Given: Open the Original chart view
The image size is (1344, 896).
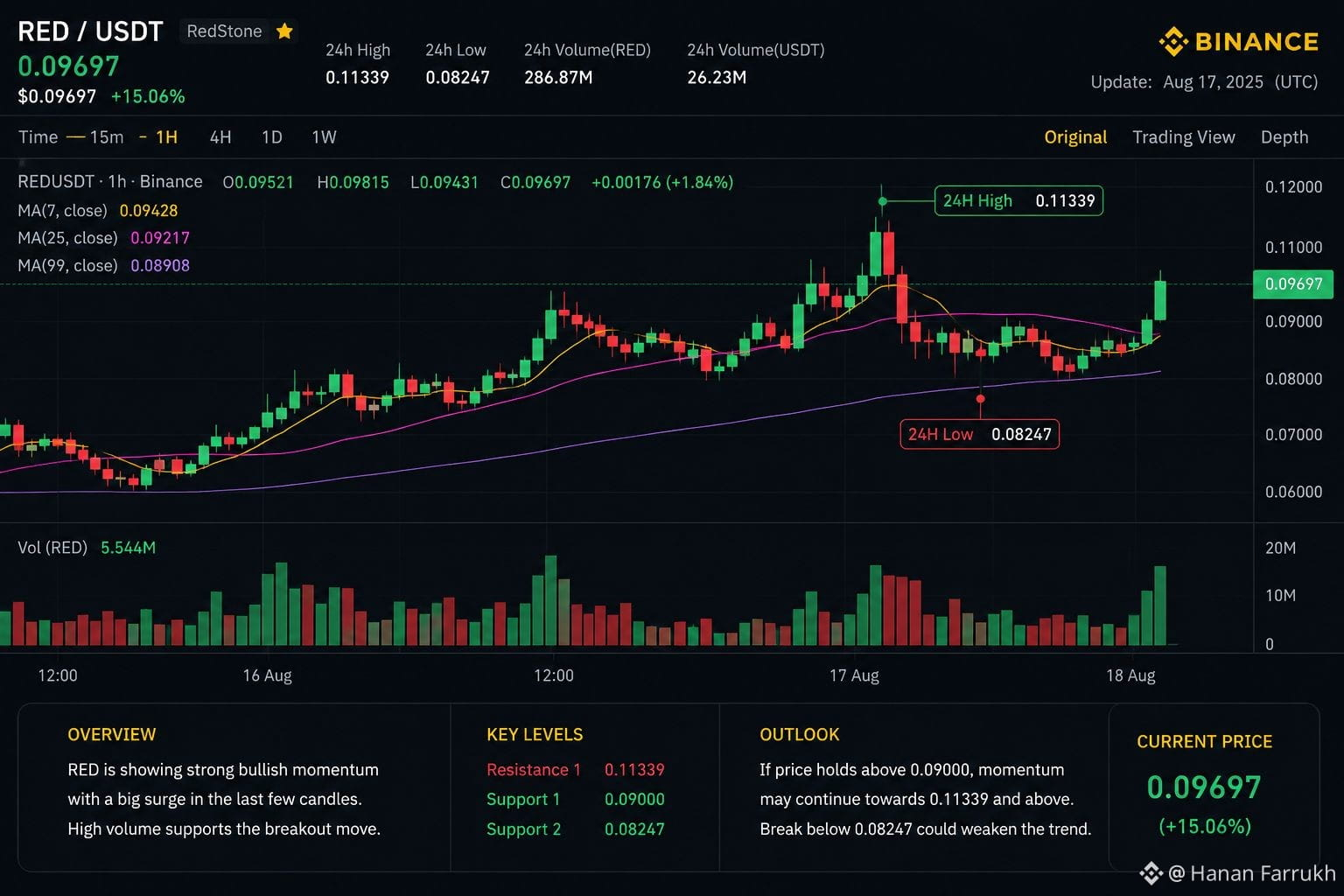Looking at the screenshot, I should tap(1075, 137).
